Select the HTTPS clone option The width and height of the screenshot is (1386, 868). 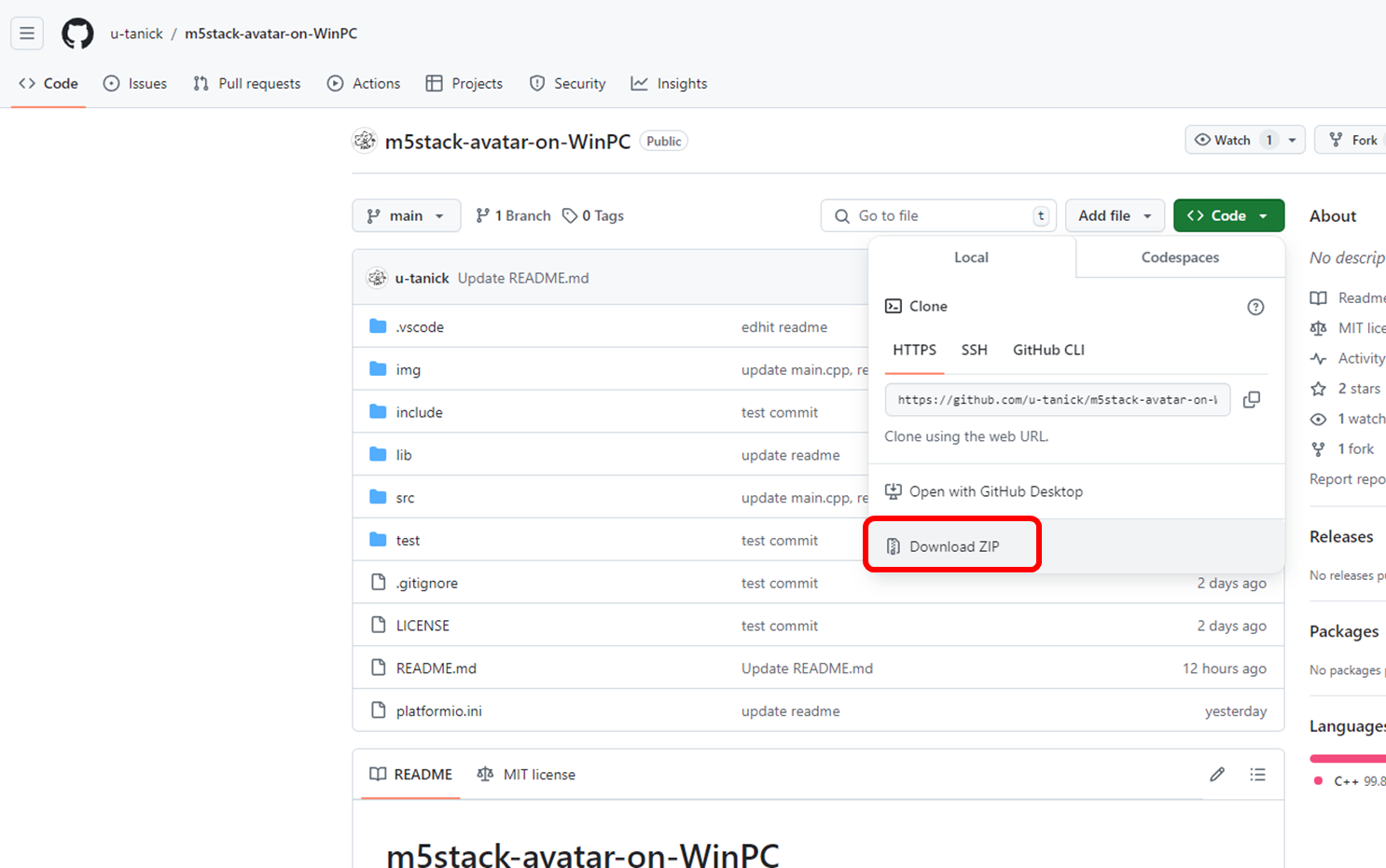pyautogui.click(x=914, y=351)
